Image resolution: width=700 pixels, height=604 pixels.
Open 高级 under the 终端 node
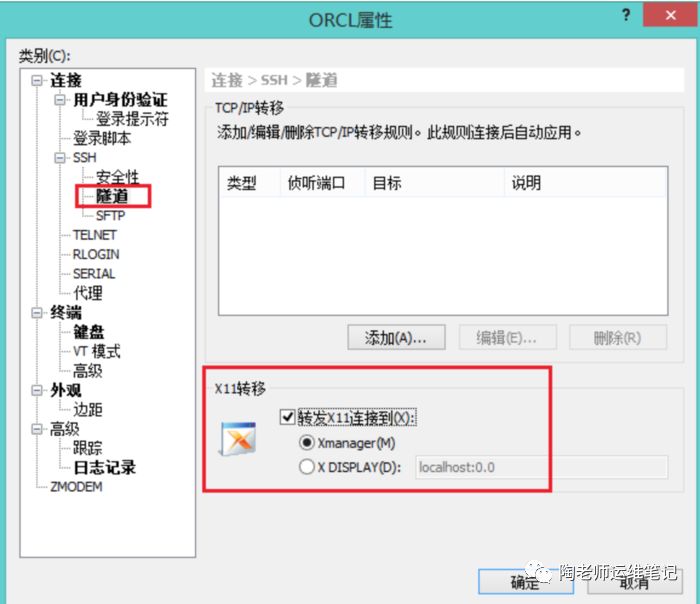click(88, 371)
